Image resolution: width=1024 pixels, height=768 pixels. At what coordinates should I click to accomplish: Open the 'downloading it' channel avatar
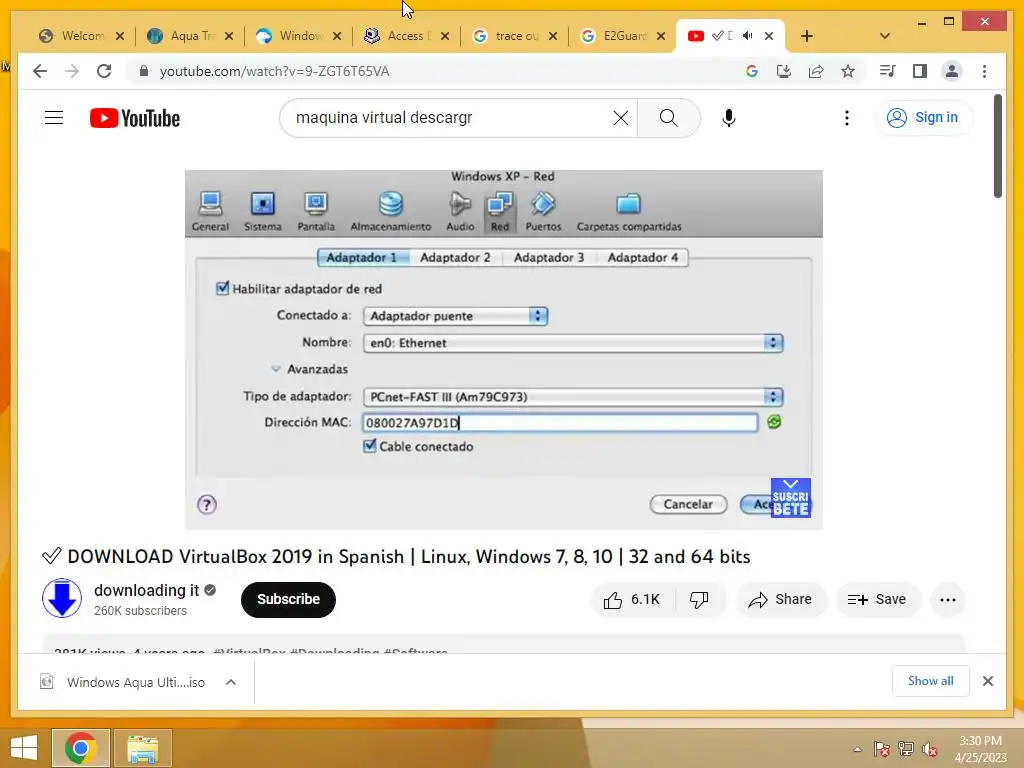click(x=62, y=598)
